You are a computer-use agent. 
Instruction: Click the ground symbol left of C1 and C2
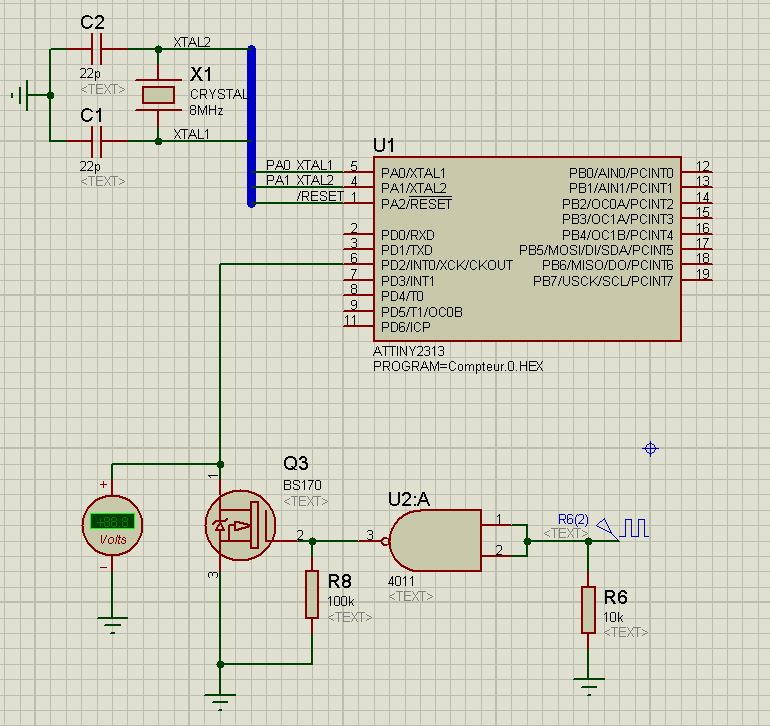point(22,95)
